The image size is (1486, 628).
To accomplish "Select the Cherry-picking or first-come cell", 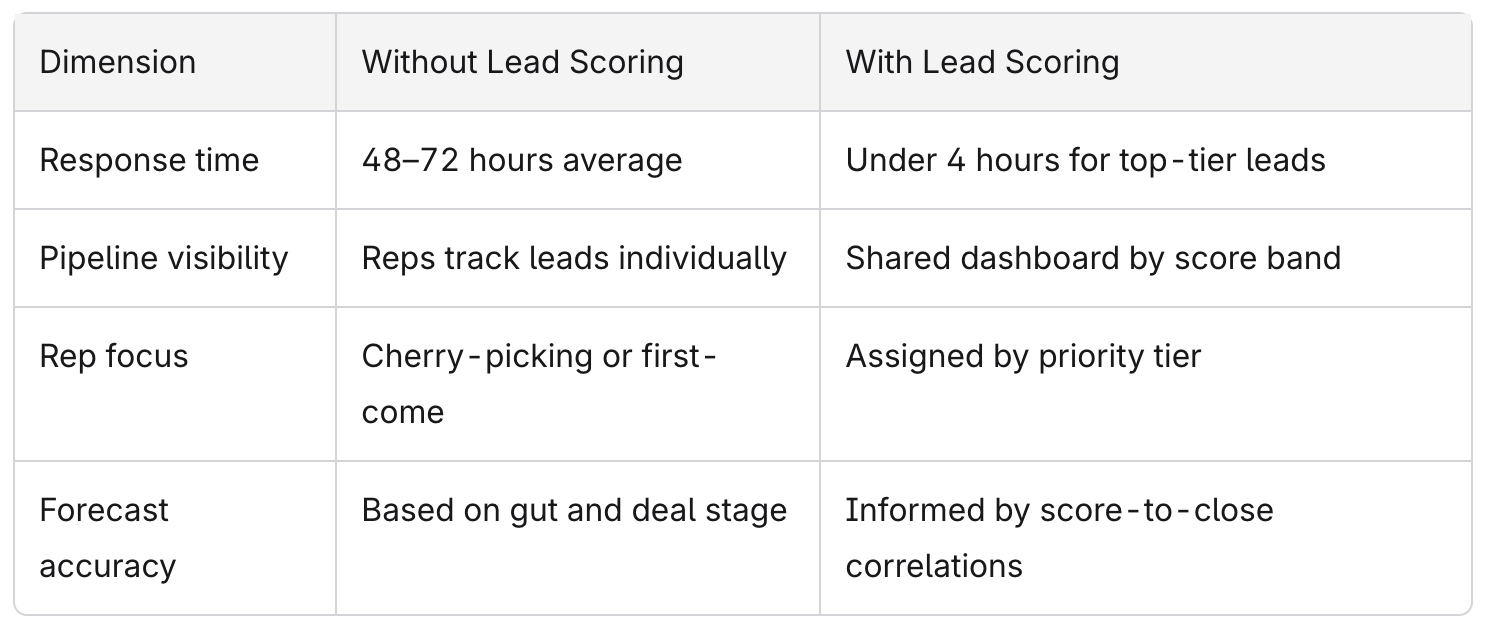I will 539,384.
